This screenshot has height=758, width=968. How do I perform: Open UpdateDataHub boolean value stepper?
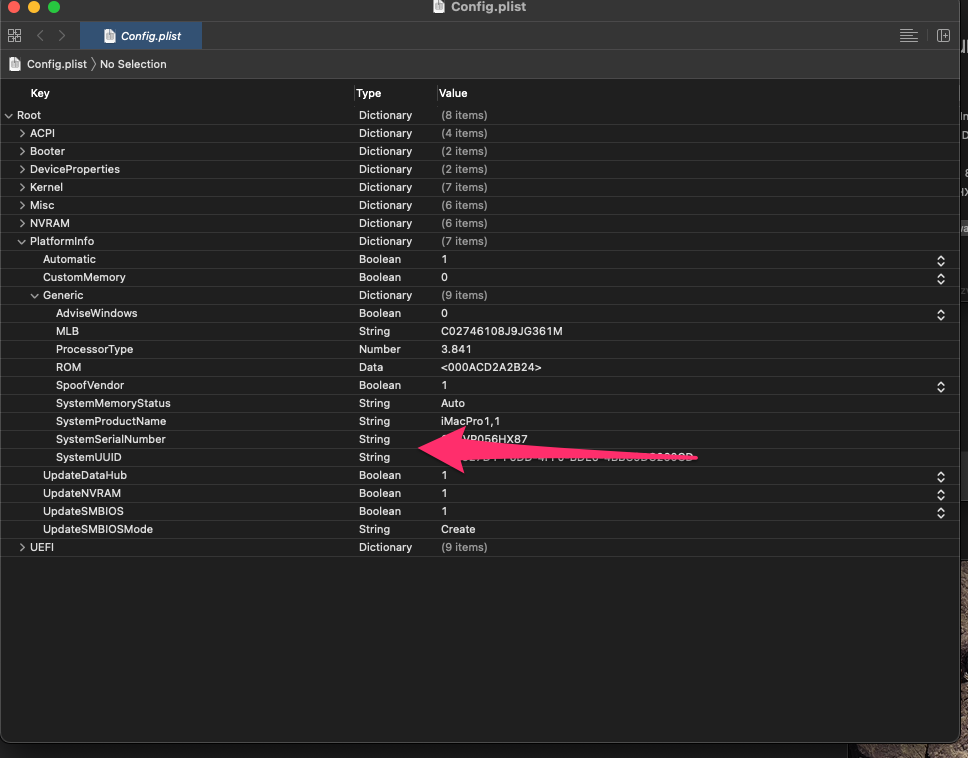click(941, 477)
